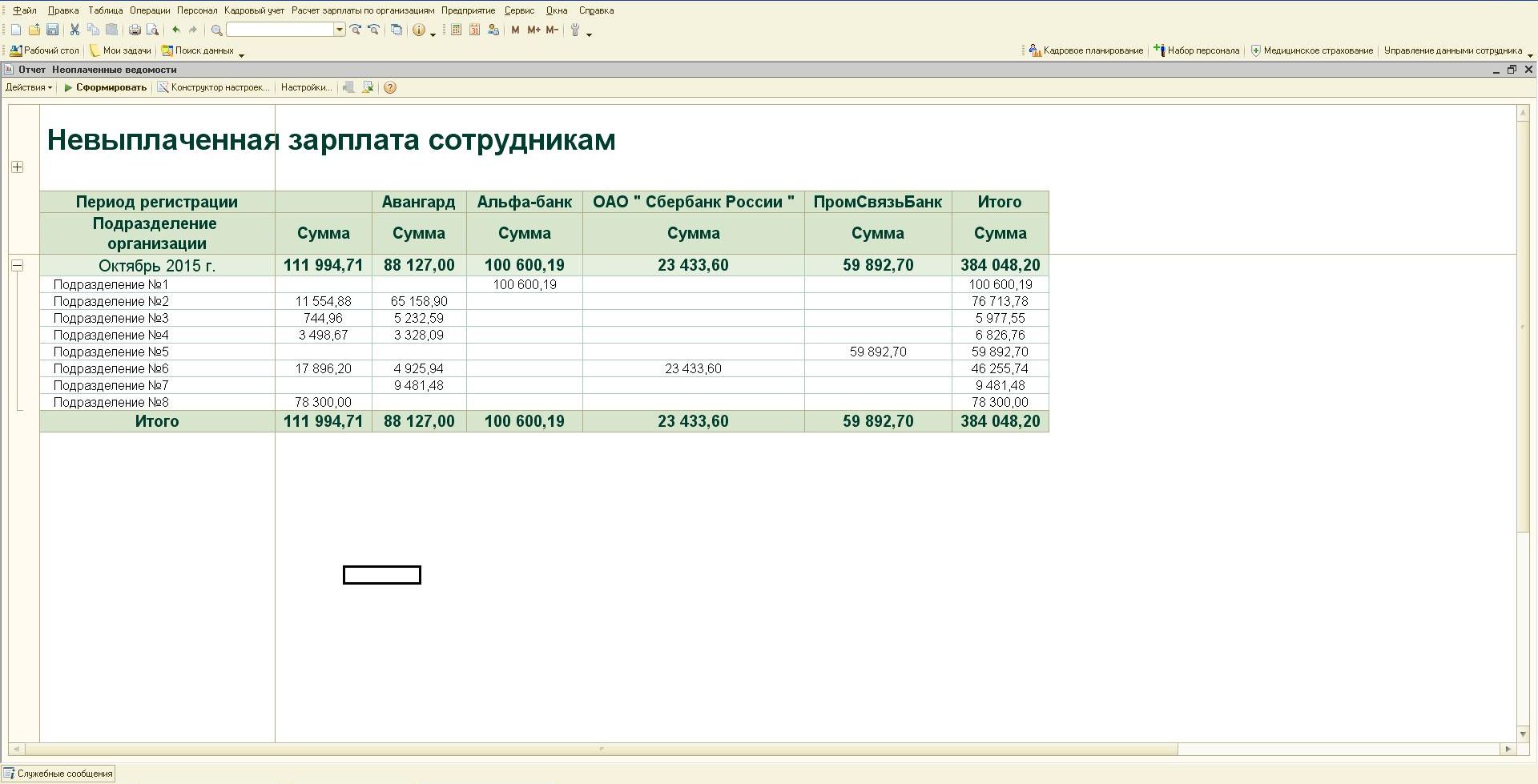Open the Служебные сообщения panel
1538x784 pixels.
point(58,774)
